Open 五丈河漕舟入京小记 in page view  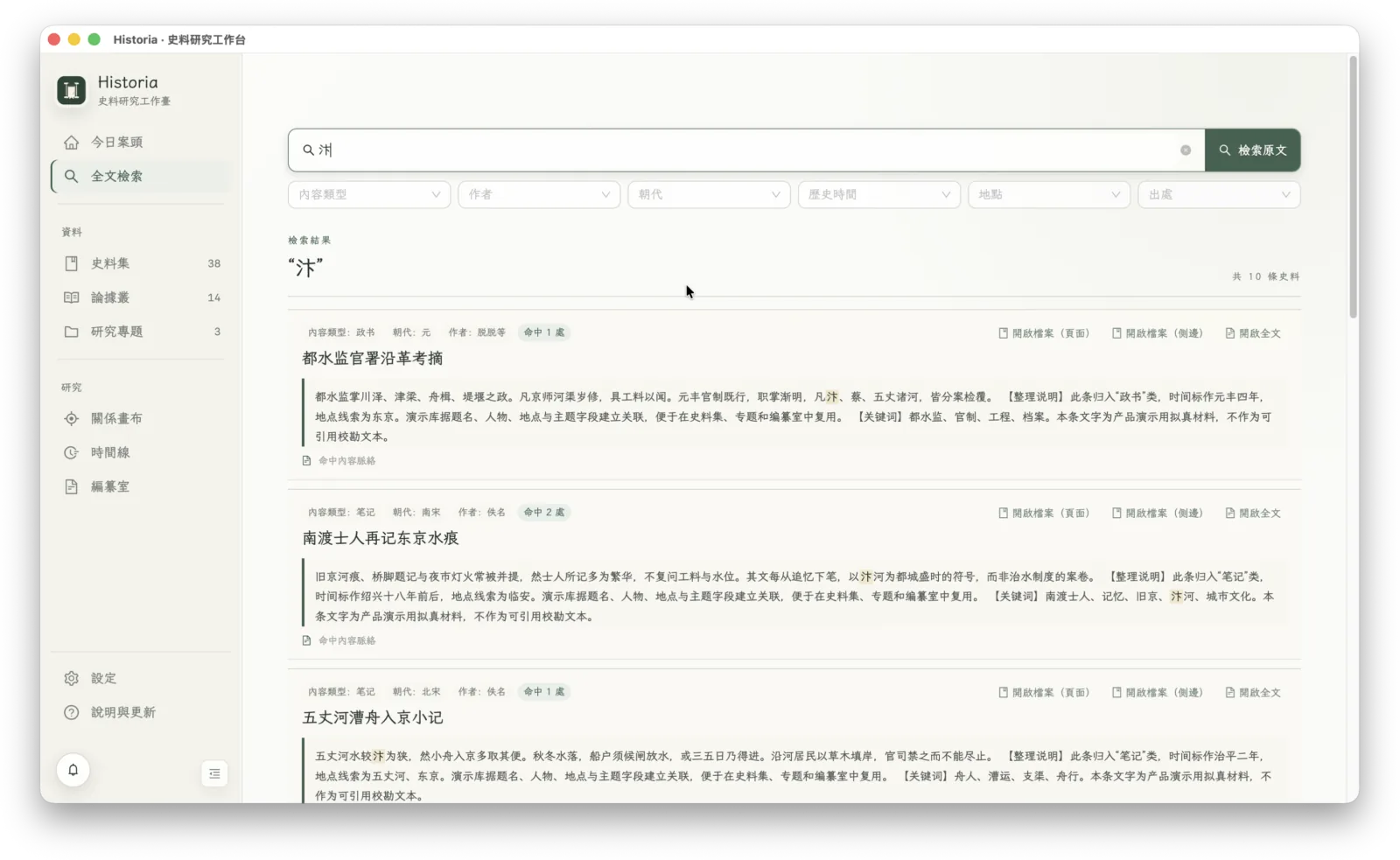point(1044,693)
